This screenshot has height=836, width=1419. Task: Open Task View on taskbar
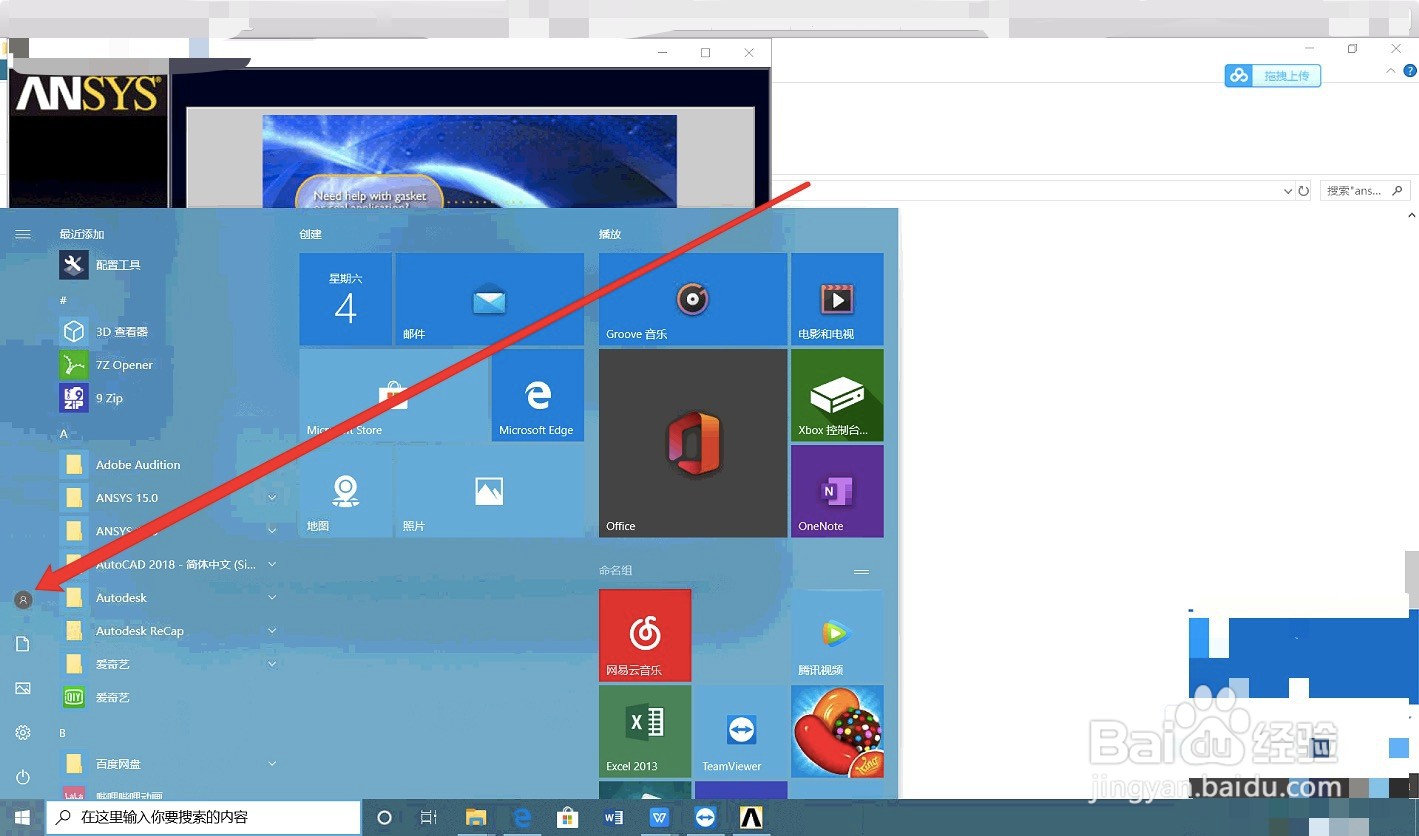pyautogui.click(x=428, y=817)
